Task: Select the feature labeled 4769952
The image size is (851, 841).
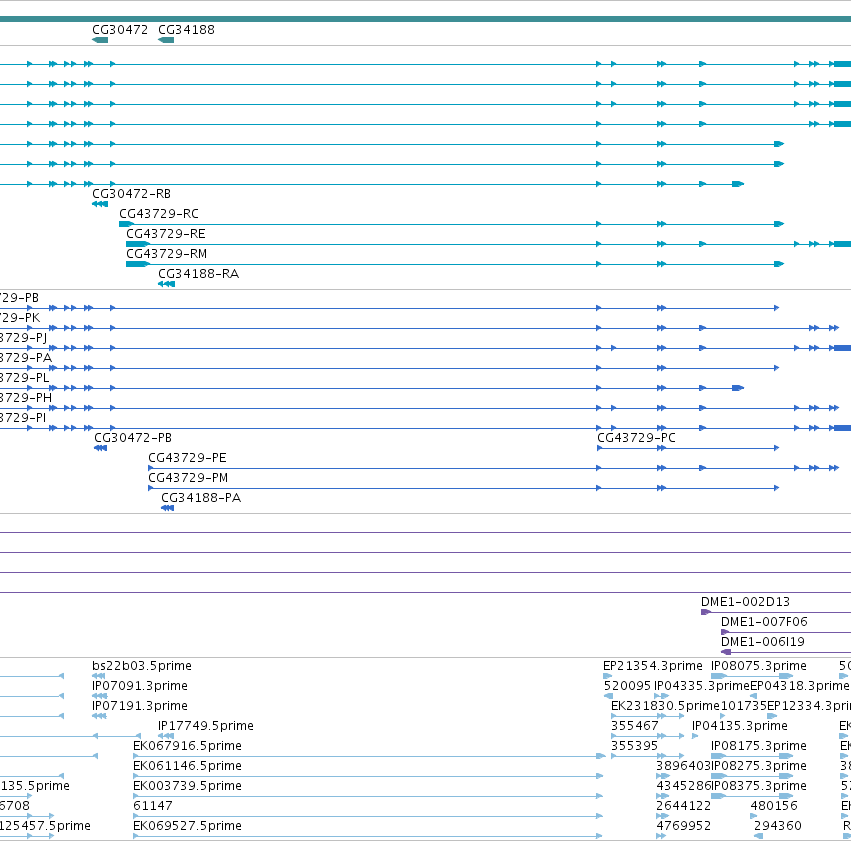Action: pyautogui.click(x=683, y=826)
